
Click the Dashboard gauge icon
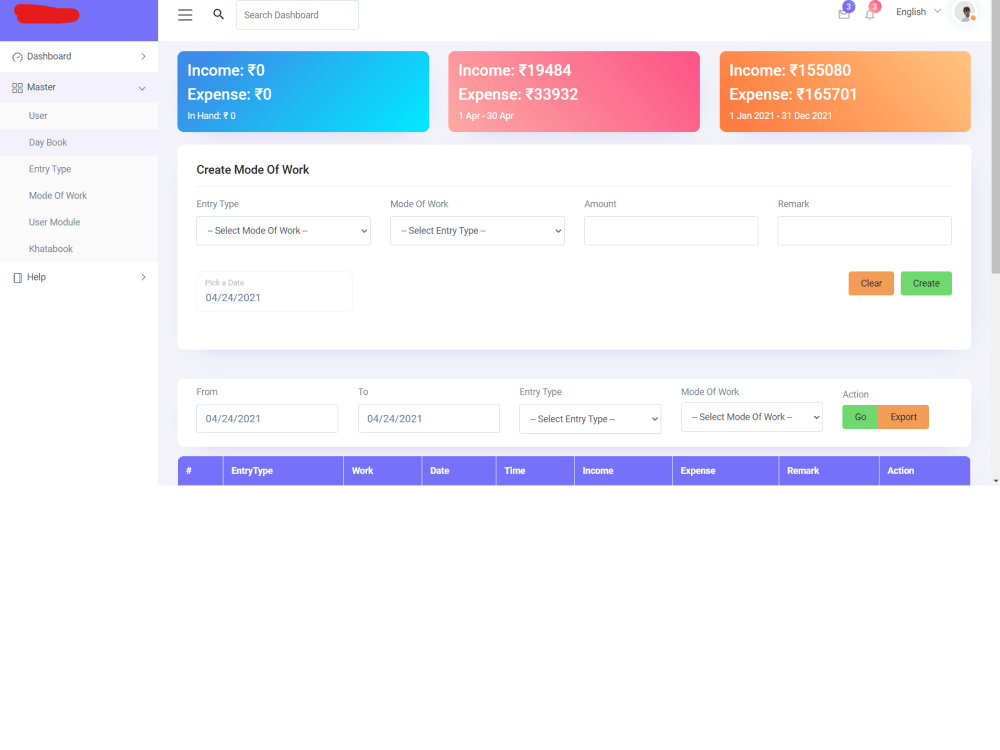[x=17, y=57]
